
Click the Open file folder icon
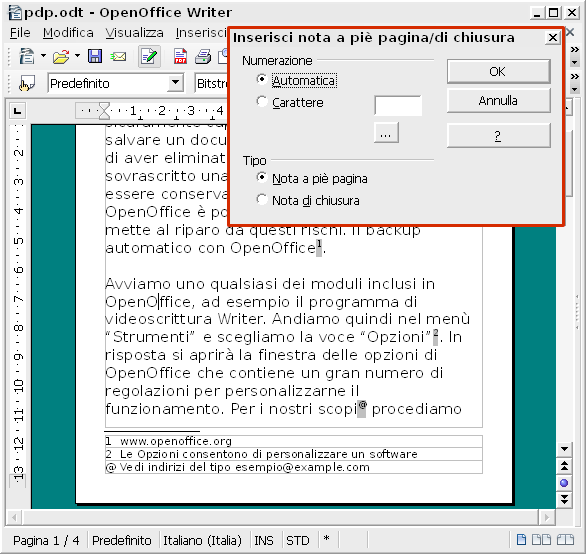[61, 56]
